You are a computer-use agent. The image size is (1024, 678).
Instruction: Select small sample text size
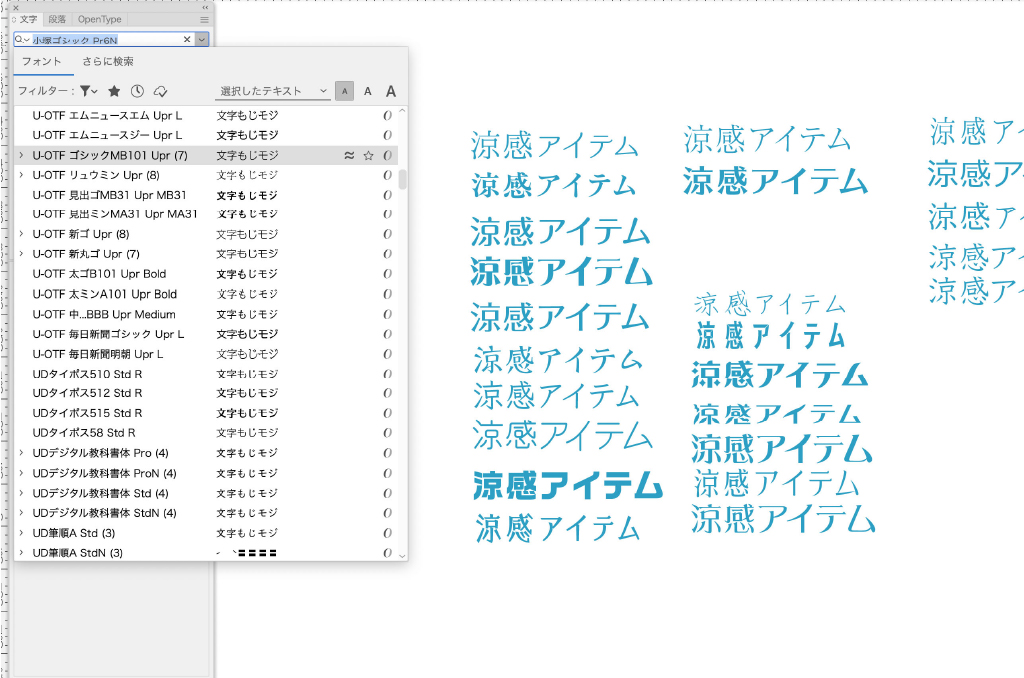point(344,91)
